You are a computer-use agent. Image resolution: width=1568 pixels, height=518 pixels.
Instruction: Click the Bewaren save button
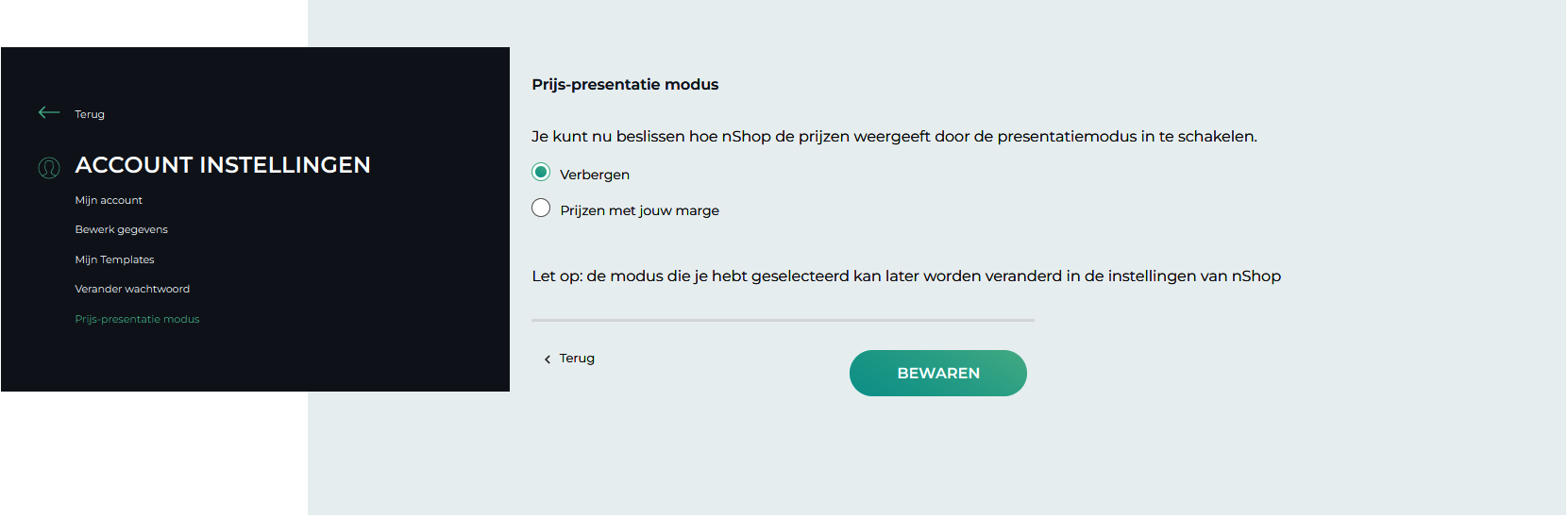coord(938,373)
